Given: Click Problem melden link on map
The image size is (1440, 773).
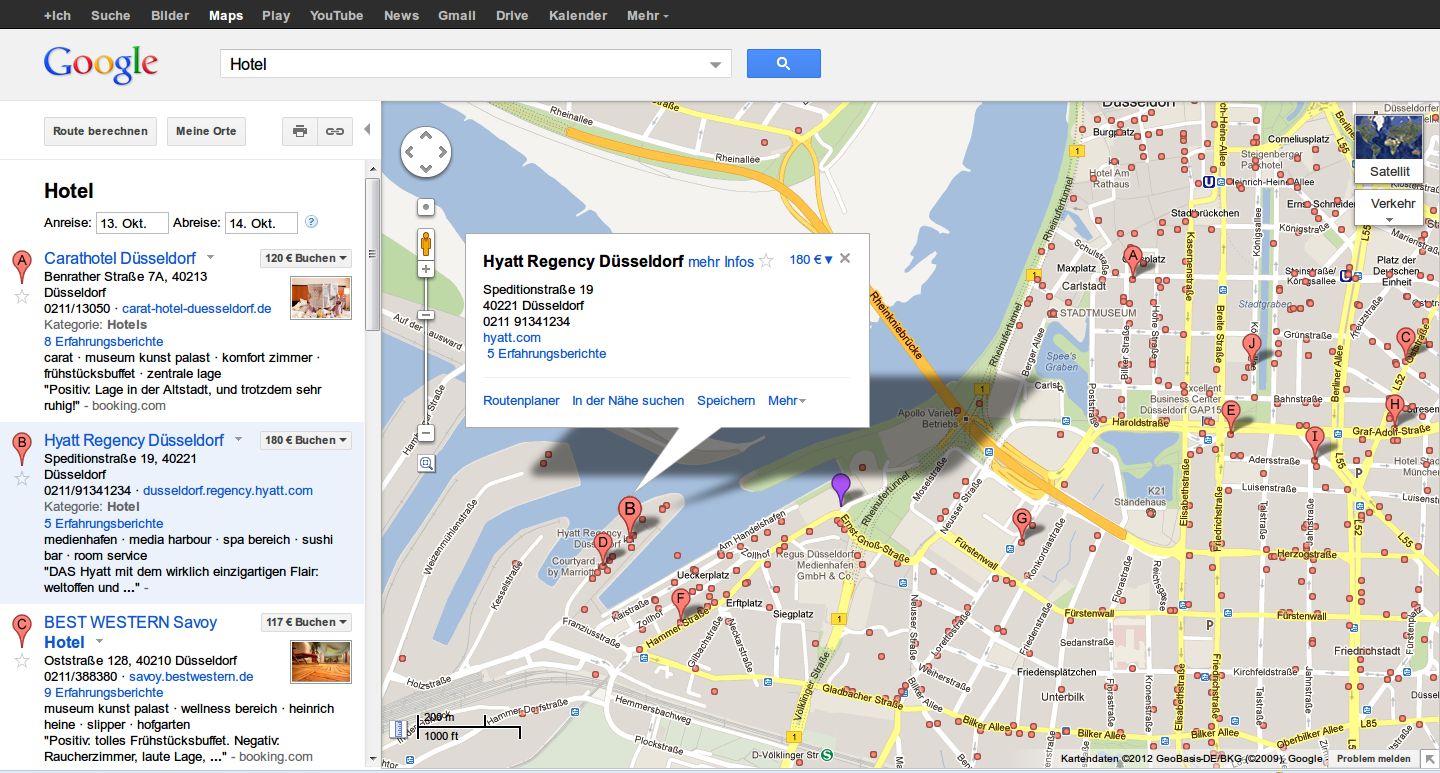Looking at the screenshot, I should tap(1372, 759).
